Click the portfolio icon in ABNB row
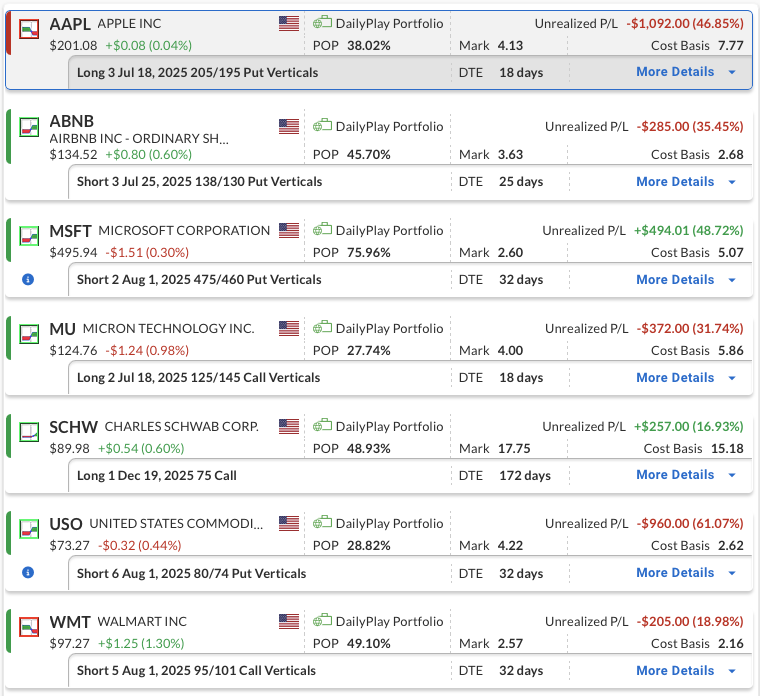The width and height of the screenshot is (760, 696). coord(322,126)
